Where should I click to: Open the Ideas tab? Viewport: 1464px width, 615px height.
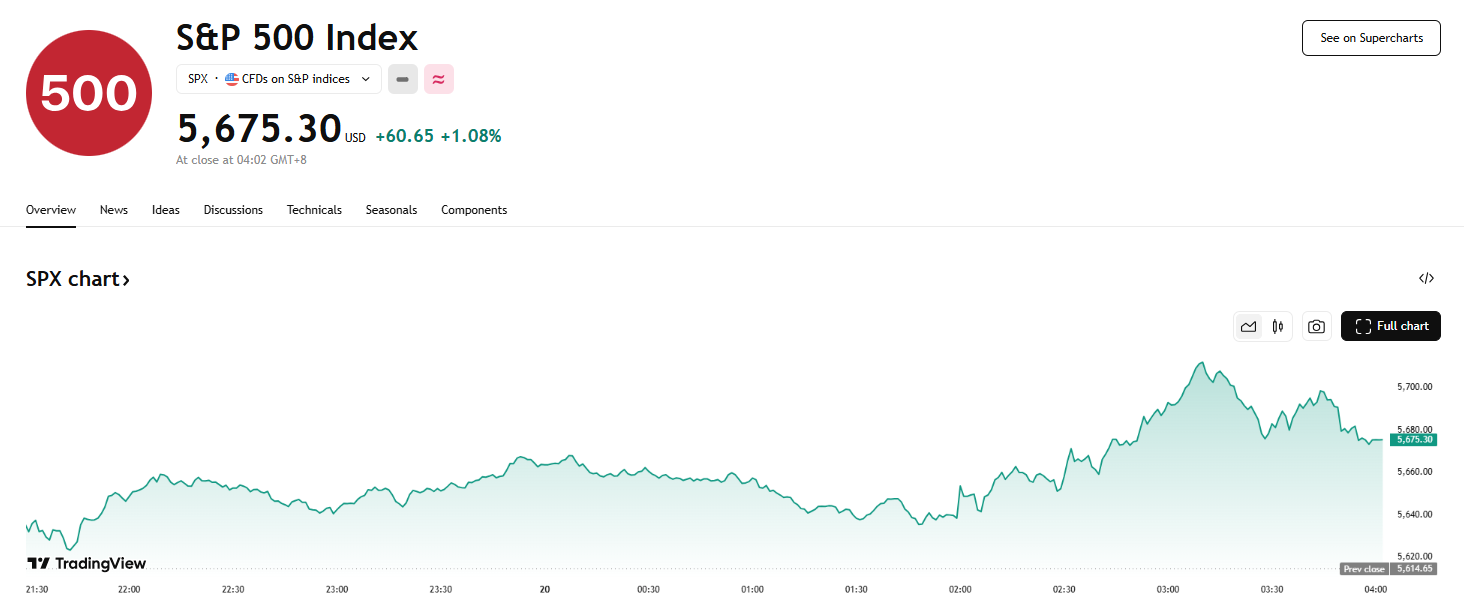tap(166, 210)
